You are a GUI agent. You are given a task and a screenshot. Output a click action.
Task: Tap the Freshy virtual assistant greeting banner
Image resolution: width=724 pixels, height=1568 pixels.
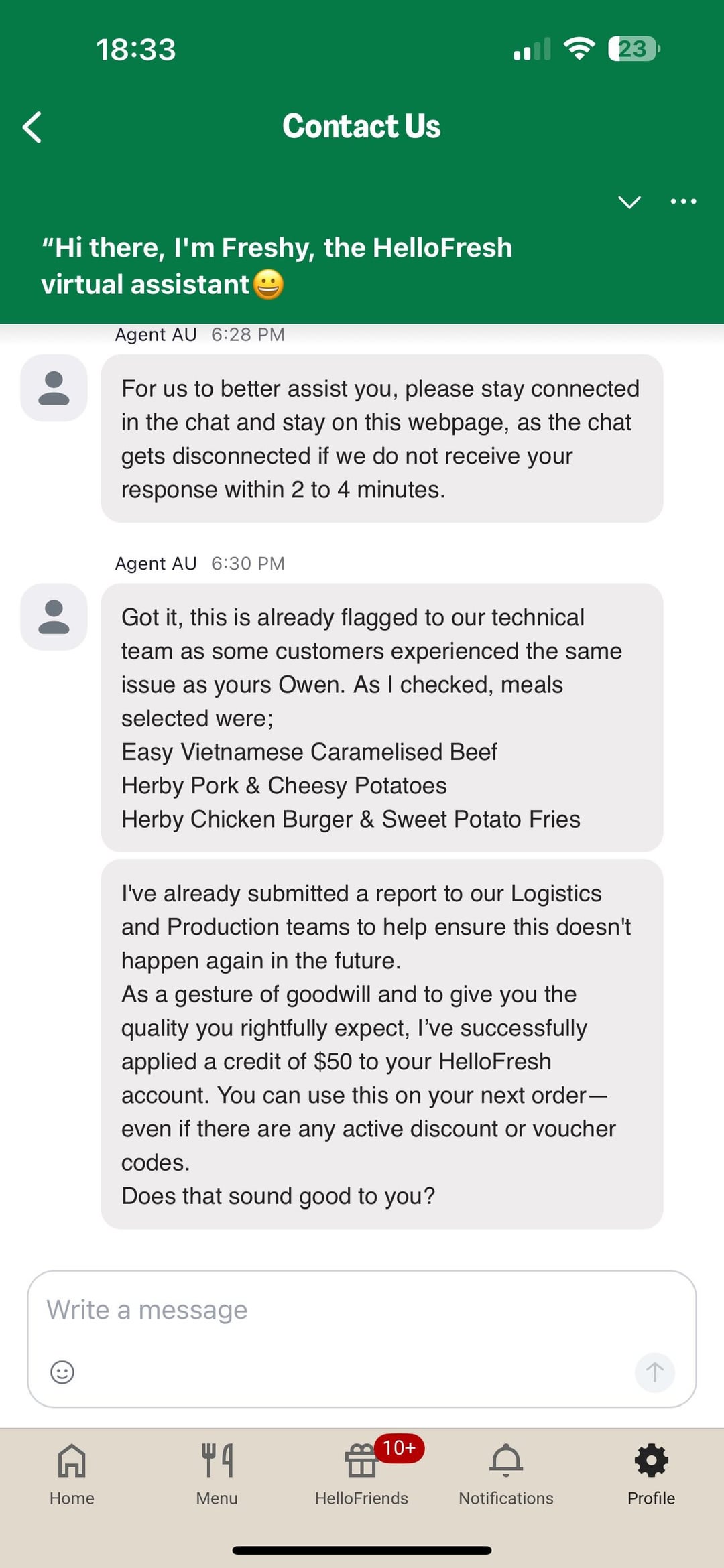(x=276, y=266)
